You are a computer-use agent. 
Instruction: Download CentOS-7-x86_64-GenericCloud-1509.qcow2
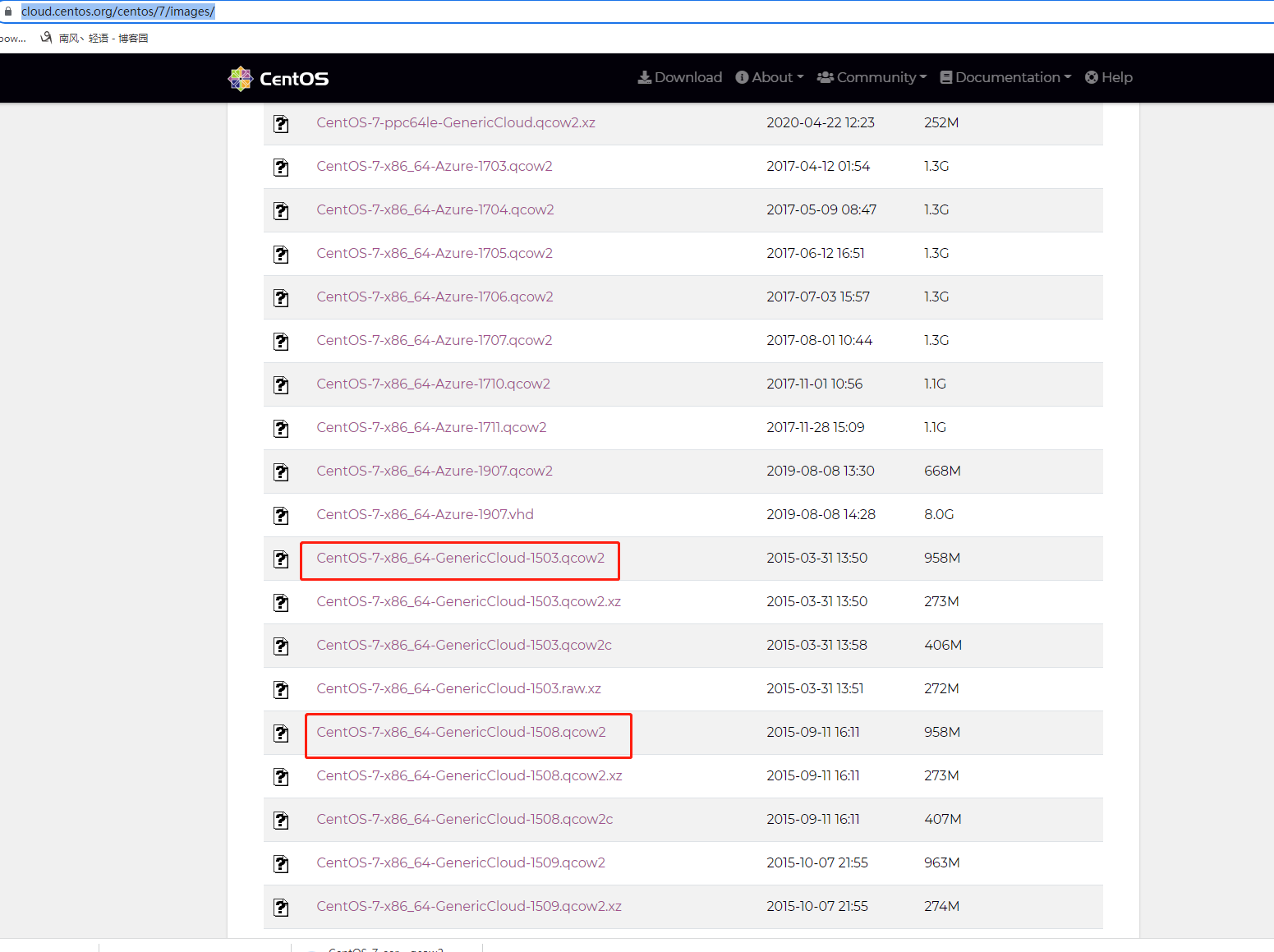click(461, 862)
